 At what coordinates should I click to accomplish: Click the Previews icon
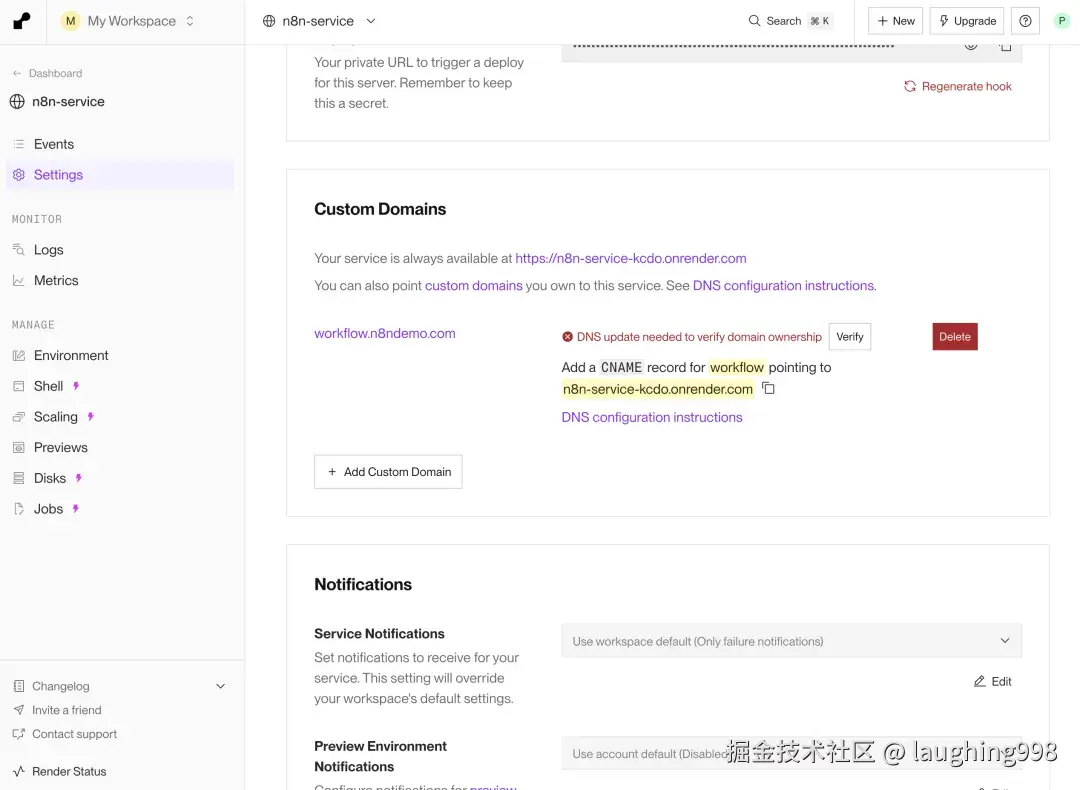(x=19, y=448)
